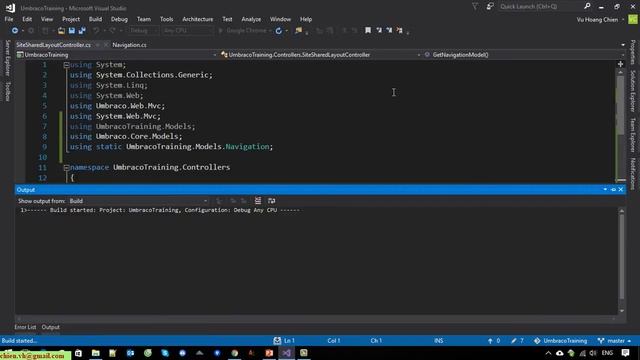Image resolution: width=640 pixels, height=360 pixels.
Task: Click the Save floppy disk icon
Action: 72,31
